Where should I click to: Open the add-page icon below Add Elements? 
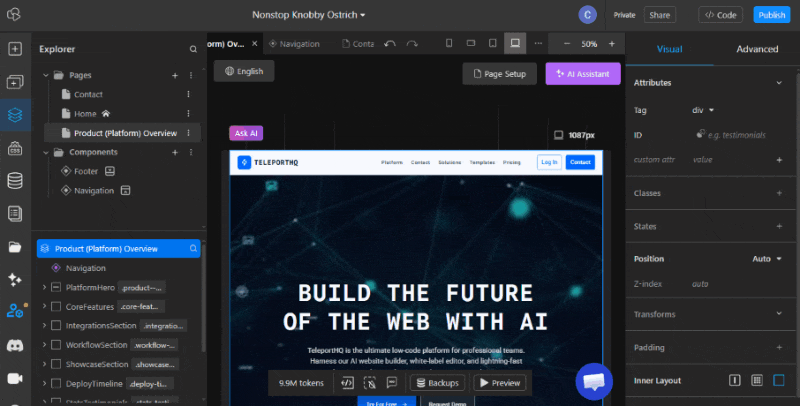15,82
